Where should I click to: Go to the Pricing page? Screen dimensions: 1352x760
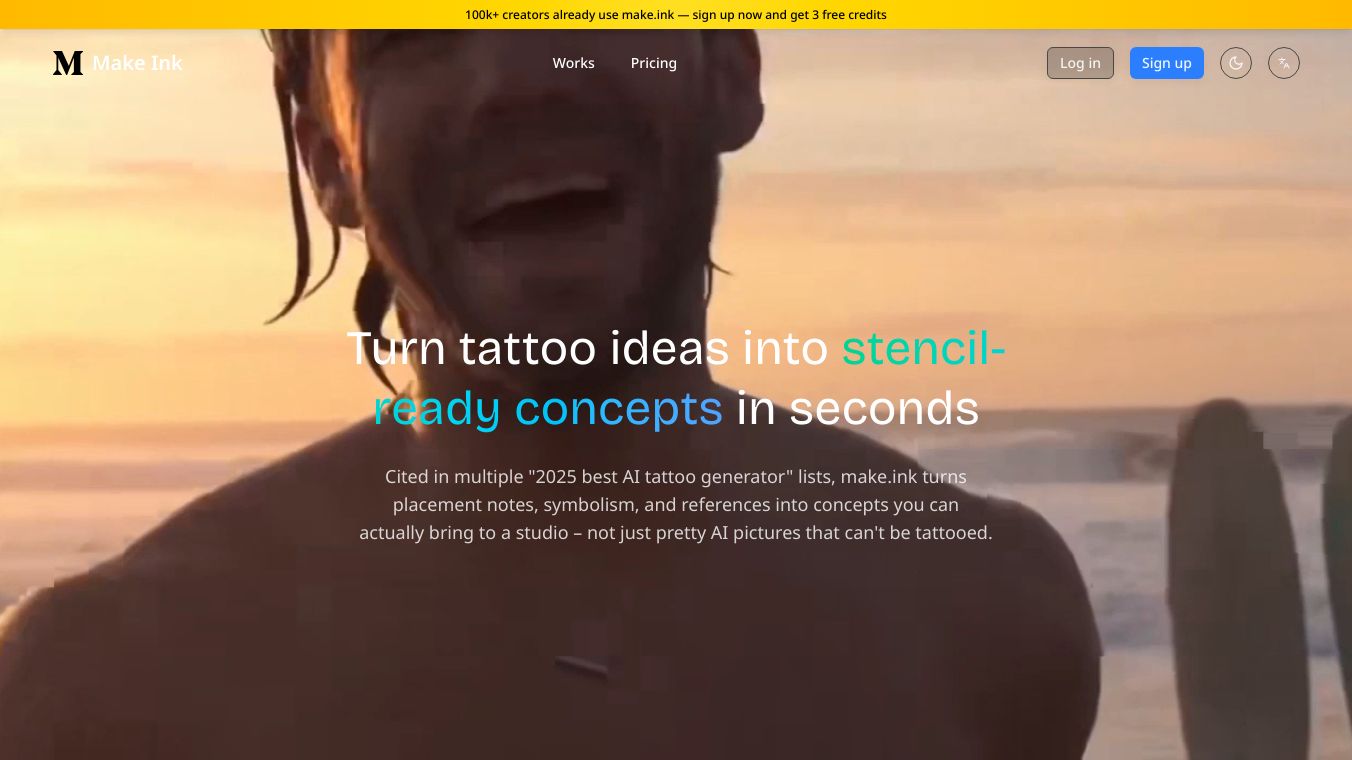click(654, 63)
